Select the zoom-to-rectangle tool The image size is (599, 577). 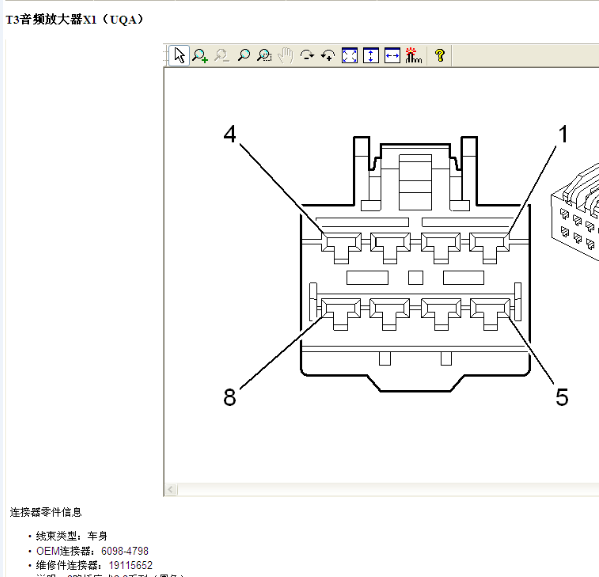coord(264,56)
